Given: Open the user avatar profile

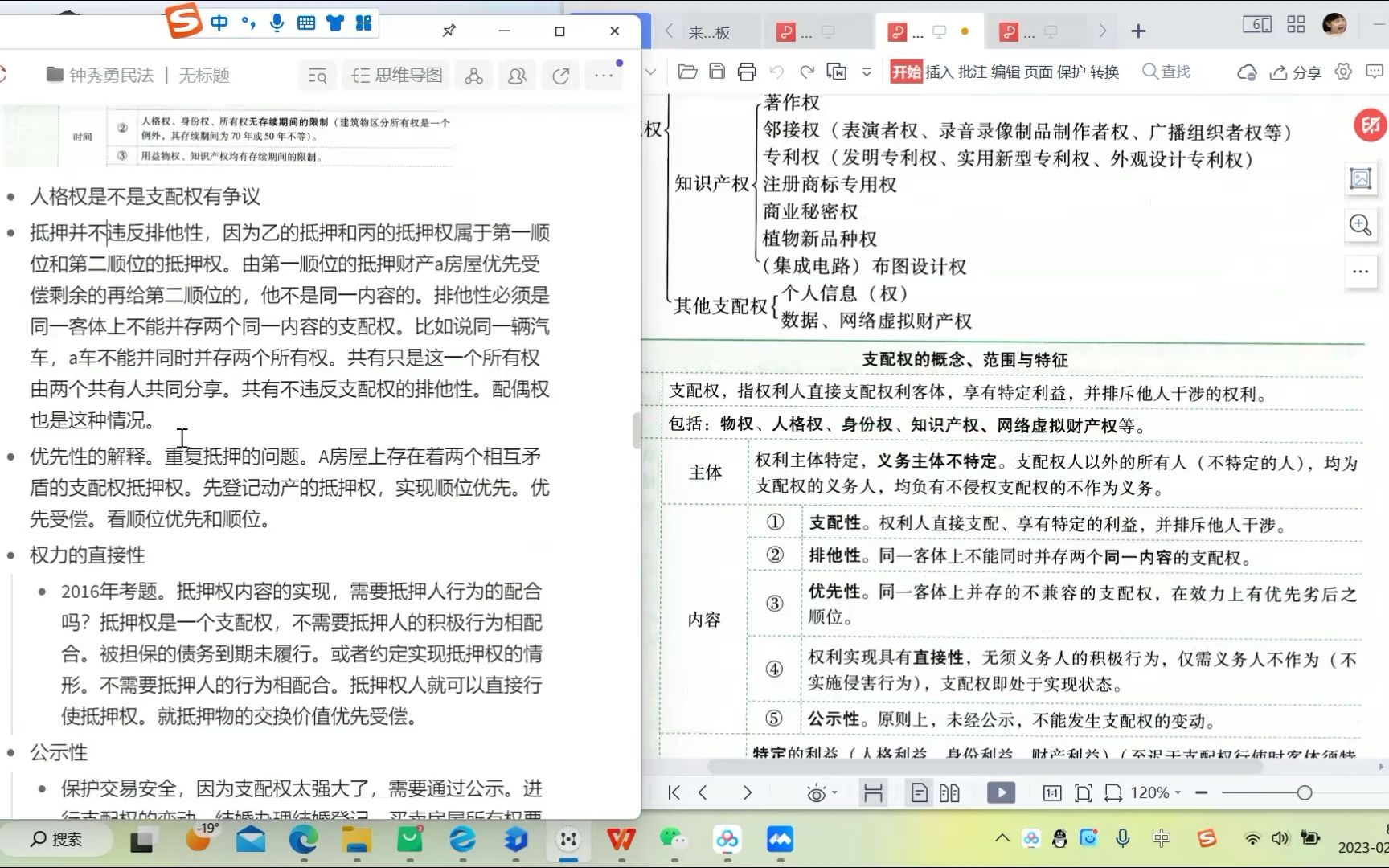Looking at the screenshot, I should coord(1335,24).
